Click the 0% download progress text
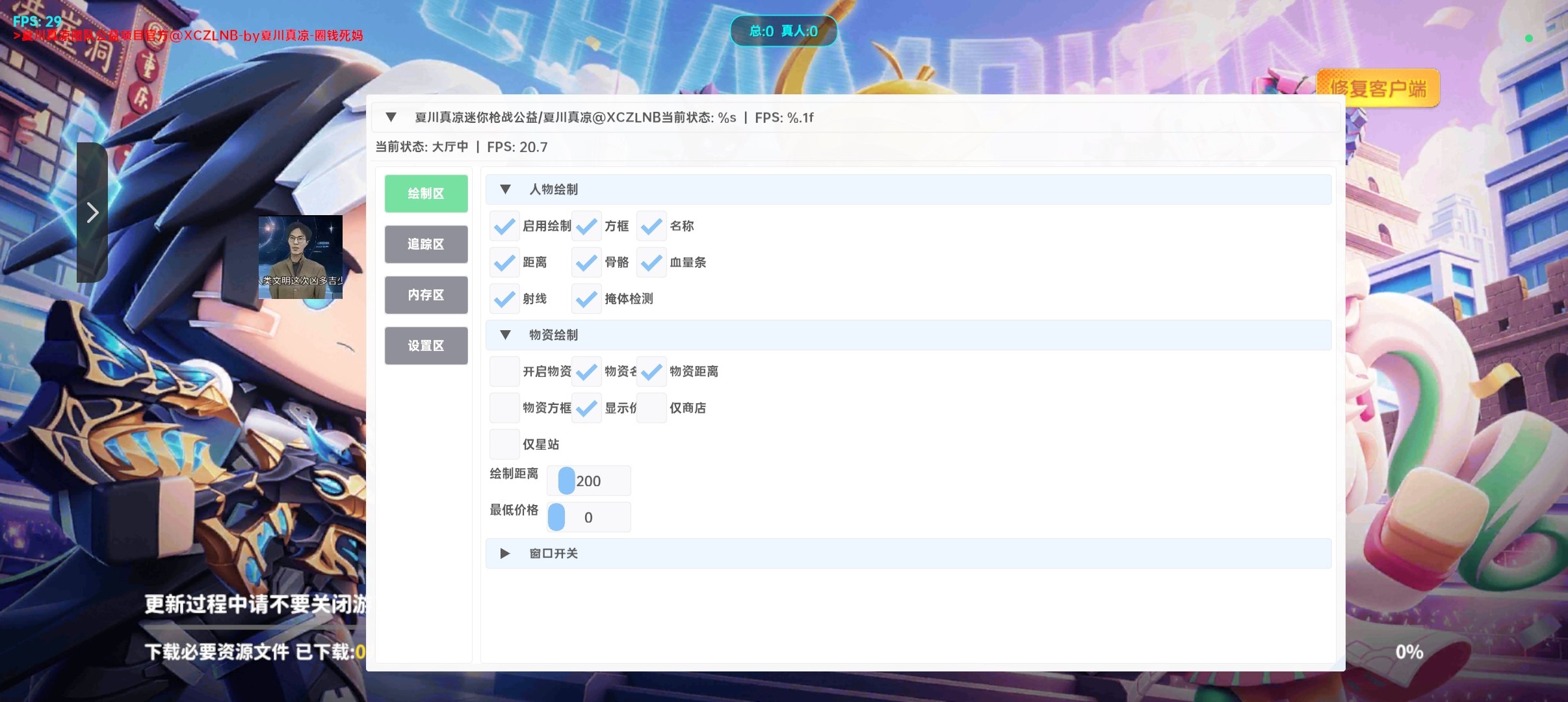 pyautogui.click(x=1409, y=651)
